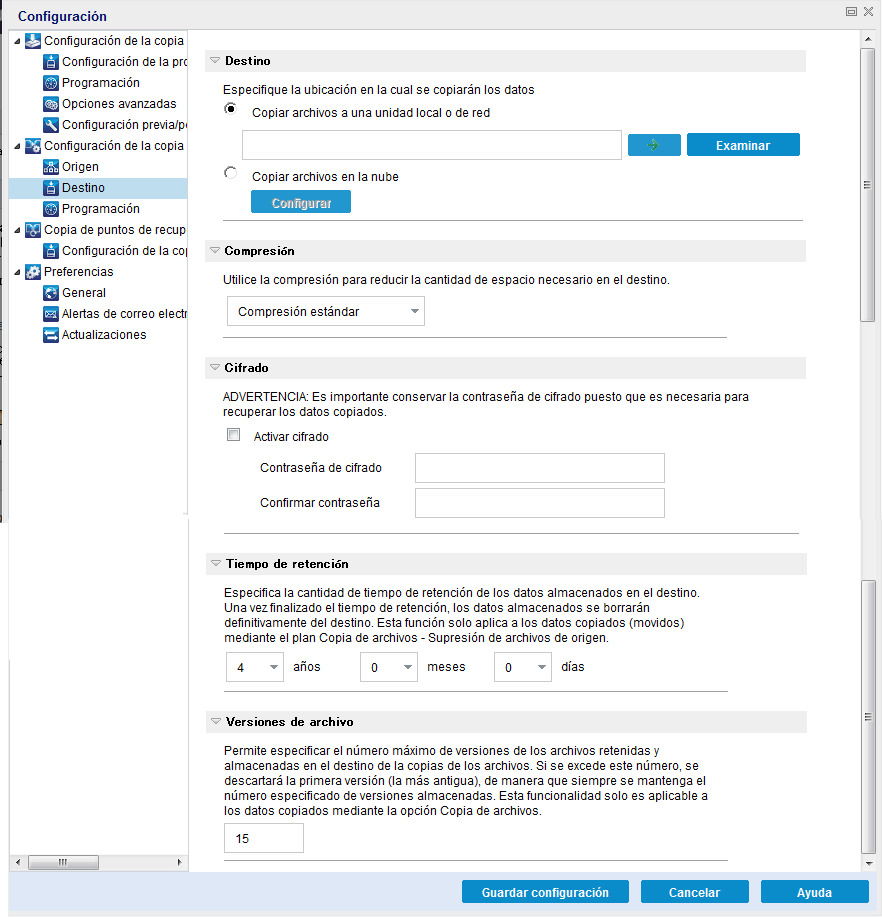Click the Actualizaciones icon
This screenshot has height=917, width=882.
[51, 336]
